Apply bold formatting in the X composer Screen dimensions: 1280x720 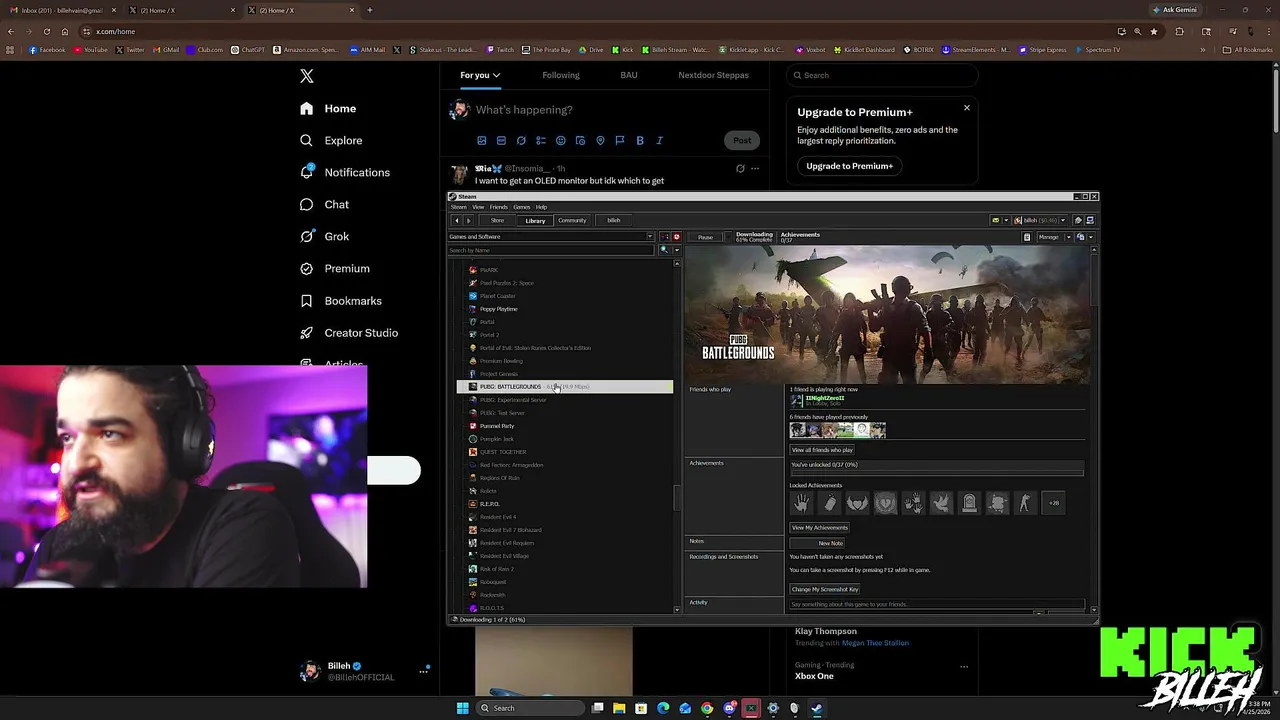[640, 141]
